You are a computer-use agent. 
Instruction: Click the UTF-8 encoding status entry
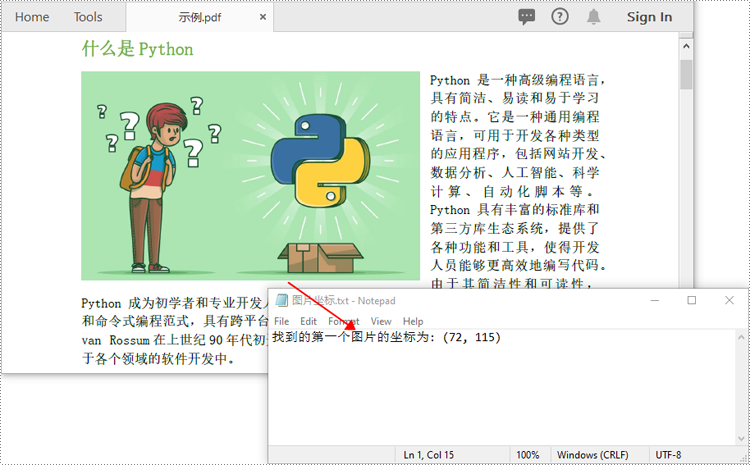pos(668,455)
